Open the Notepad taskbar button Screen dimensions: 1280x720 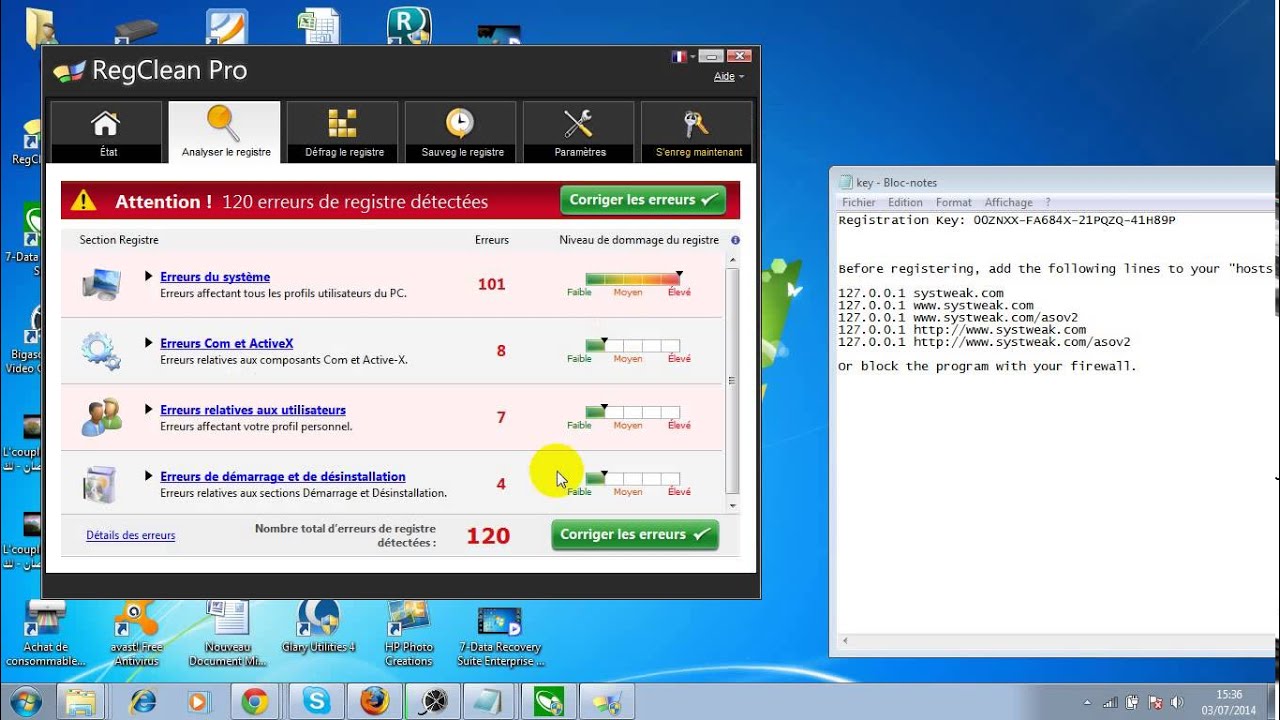pos(491,702)
